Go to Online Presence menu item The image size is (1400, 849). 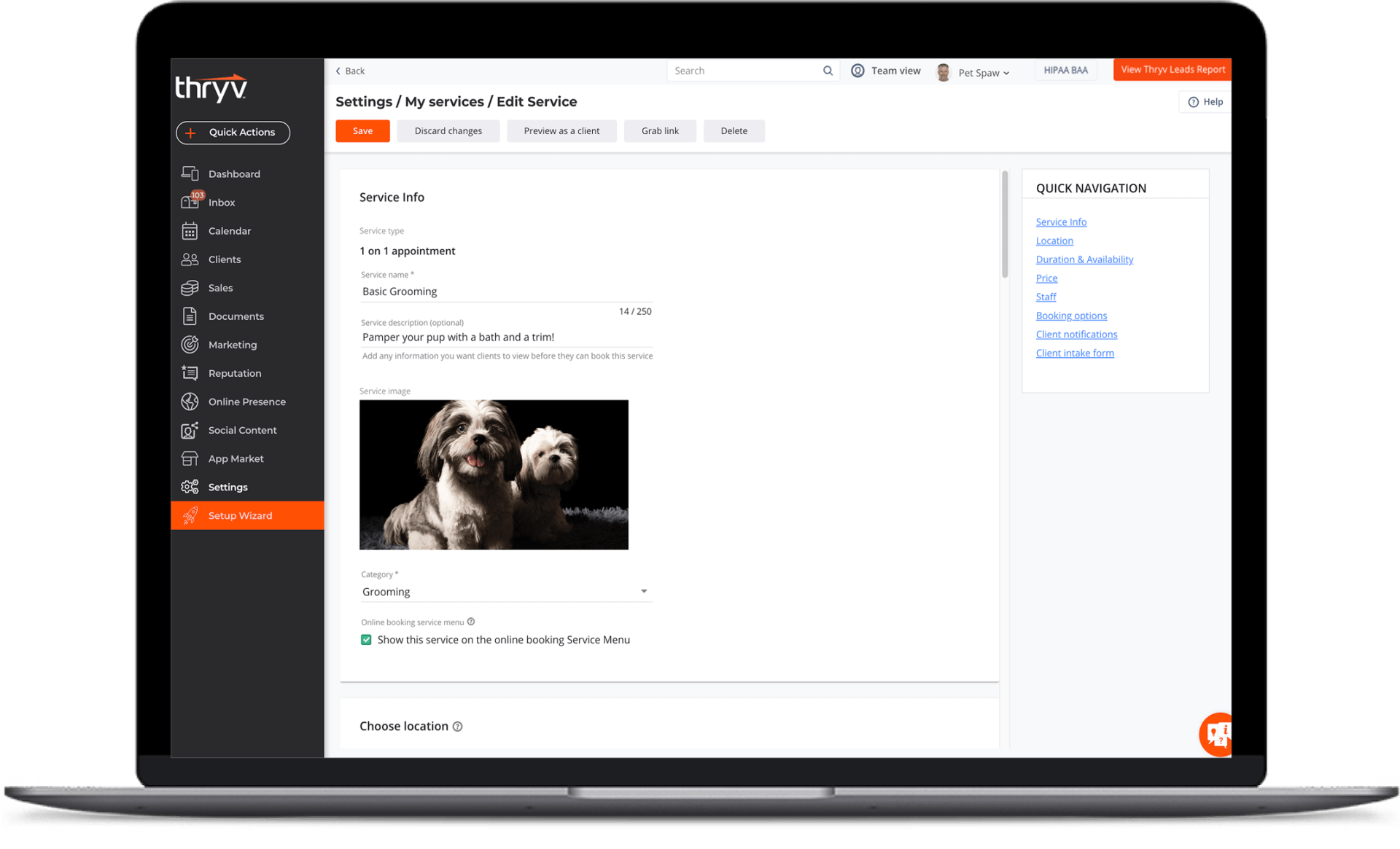(x=246, y=402)
